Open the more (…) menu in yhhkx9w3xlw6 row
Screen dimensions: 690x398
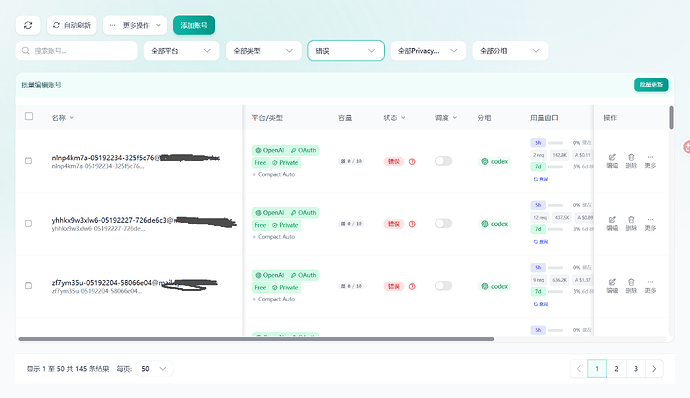click(x=650, y=223)
